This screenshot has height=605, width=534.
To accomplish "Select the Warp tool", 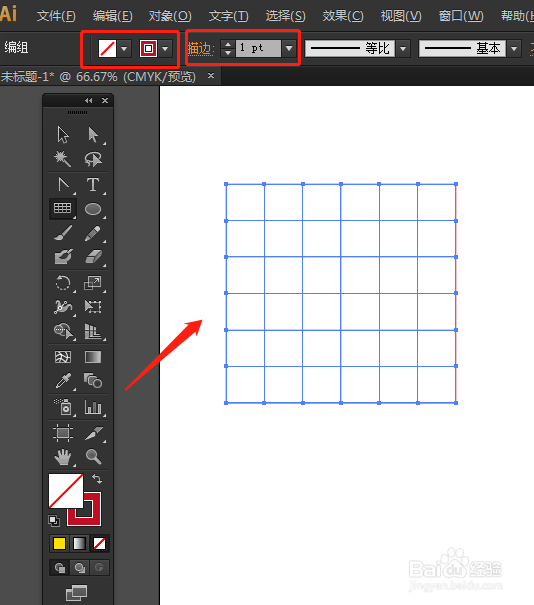I will (x=63, y=307).
